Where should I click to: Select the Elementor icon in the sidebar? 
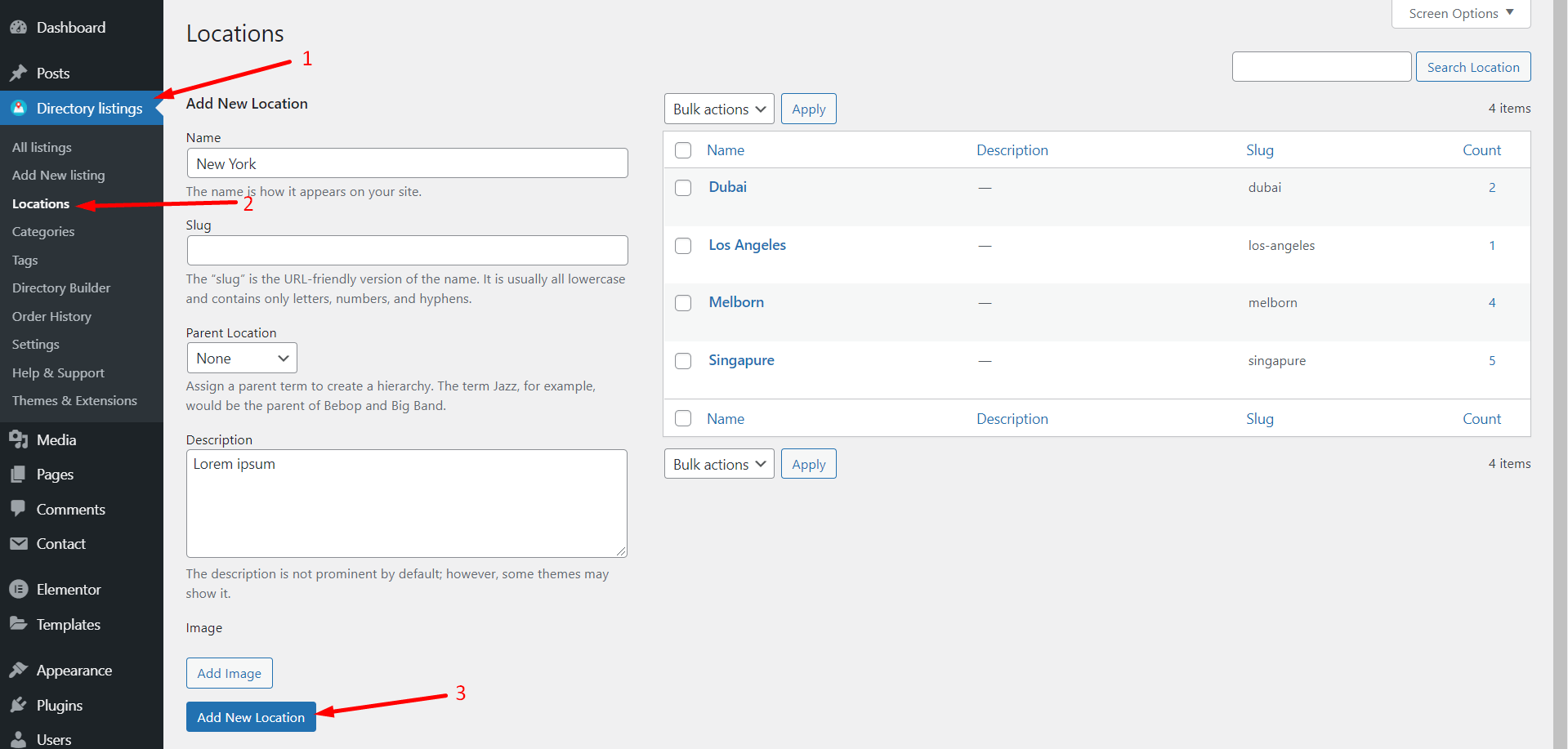pos(20,589)
